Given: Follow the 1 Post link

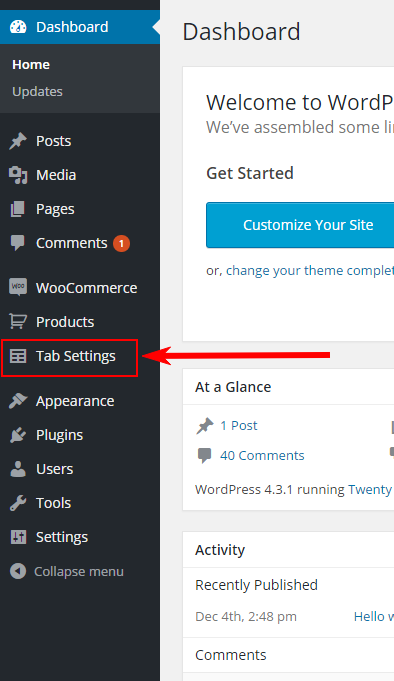Looking at the screenshot, I should click(x=238, y=426).
